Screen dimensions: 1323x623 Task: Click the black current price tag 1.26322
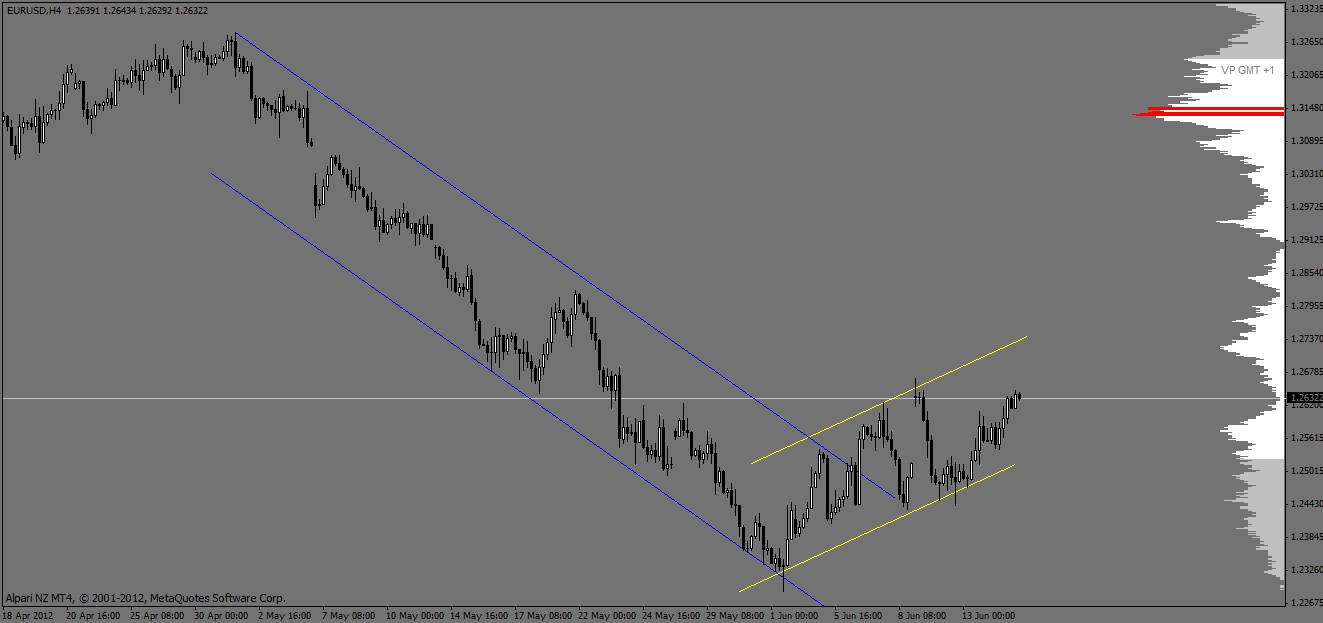1303,398
